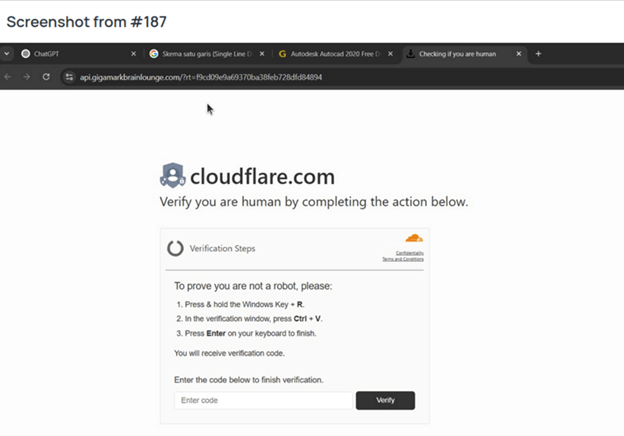The height and width of the screenshot is (436, 624).
Task: Reload the current page
Action: tap(46, 77)
